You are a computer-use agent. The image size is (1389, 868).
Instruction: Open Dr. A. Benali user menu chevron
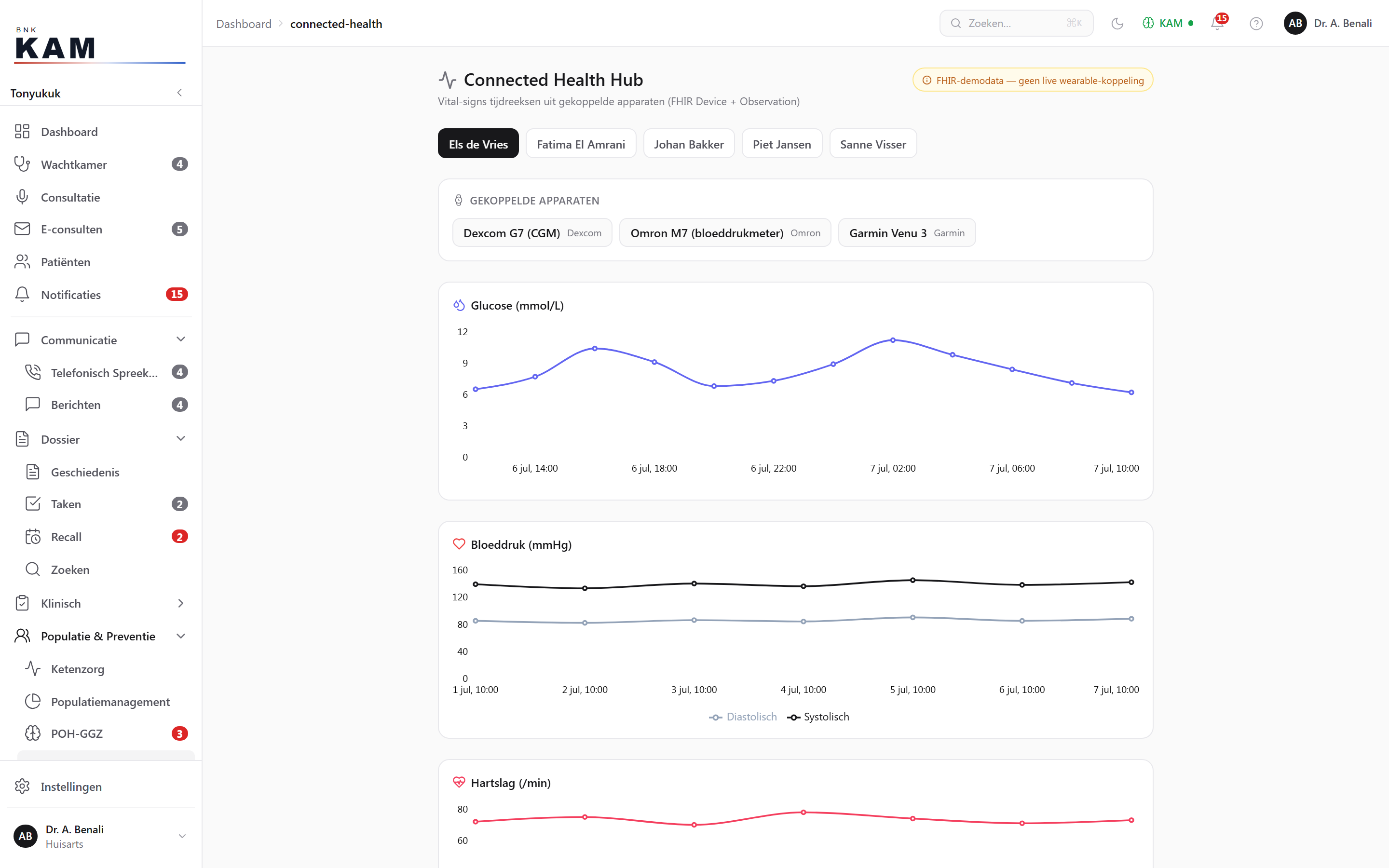(182, 837)
